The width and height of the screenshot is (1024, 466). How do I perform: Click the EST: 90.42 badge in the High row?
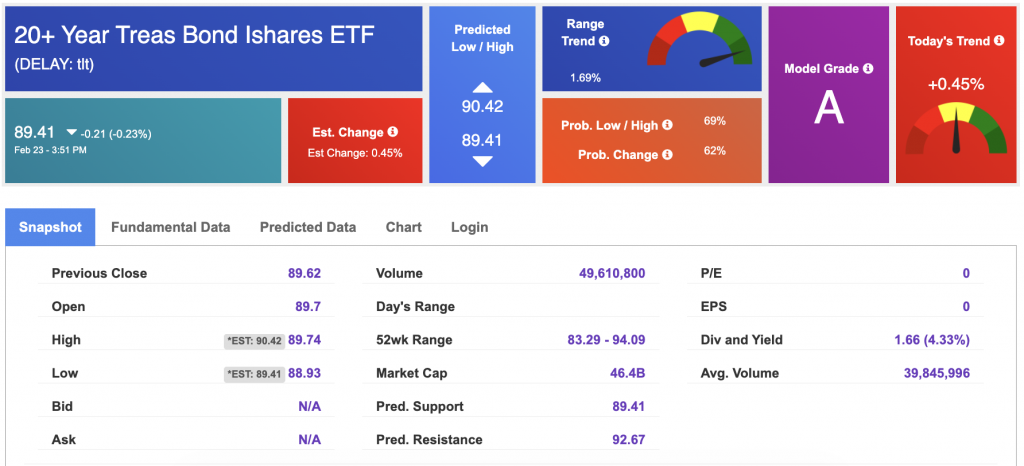[x=254, y=341]
